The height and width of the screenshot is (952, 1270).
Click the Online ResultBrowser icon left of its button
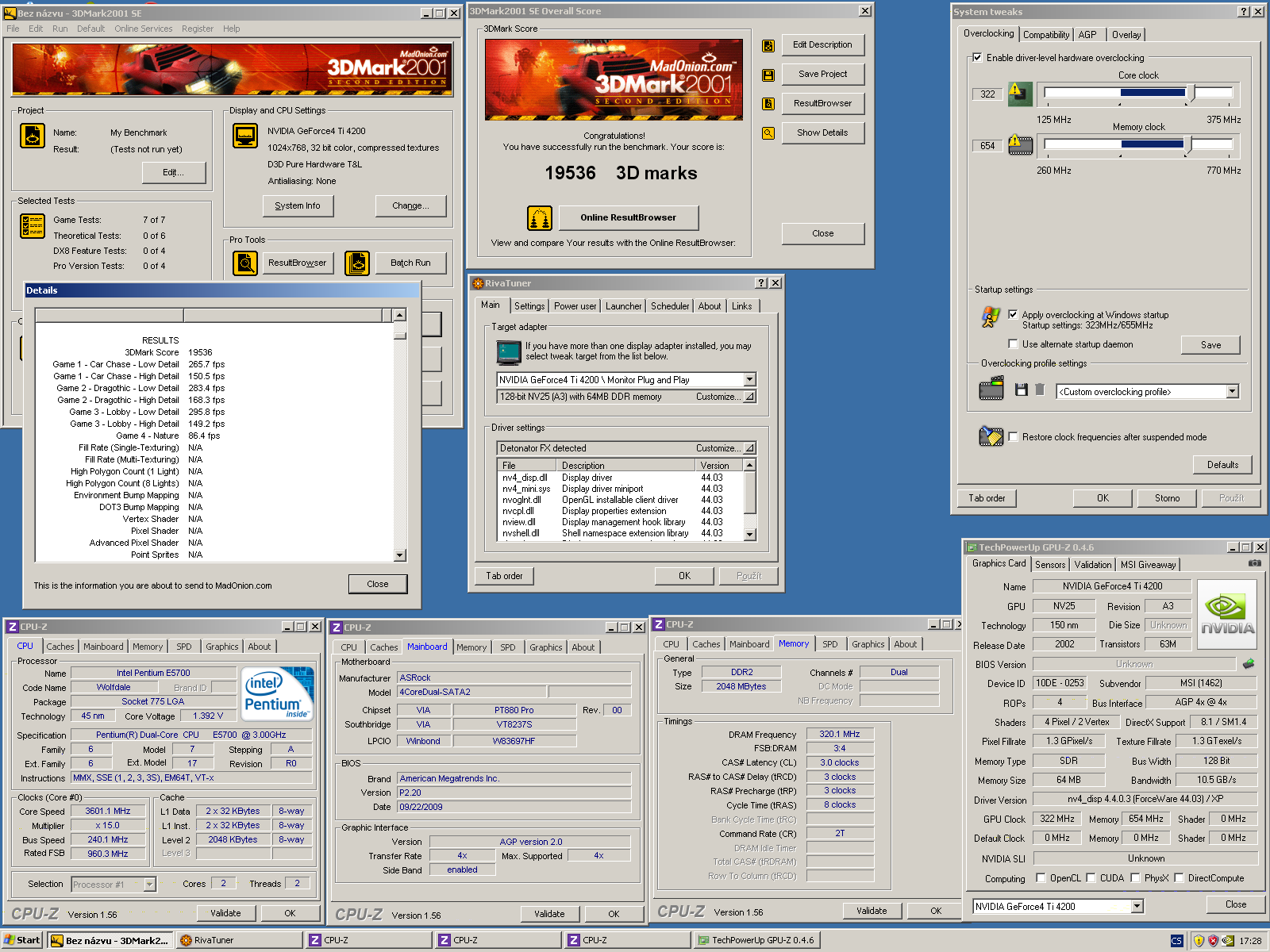pyautogui.click(x=540, y=217)
